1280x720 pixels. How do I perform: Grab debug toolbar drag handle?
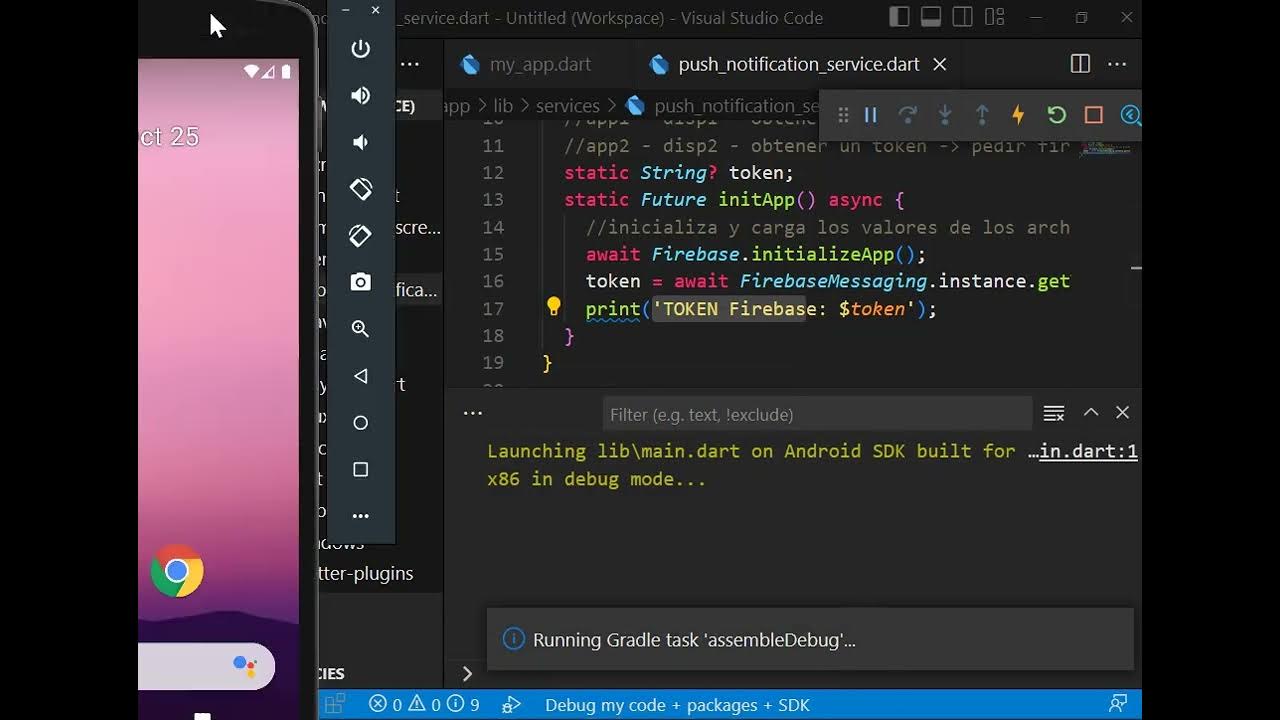pos(843,115)
